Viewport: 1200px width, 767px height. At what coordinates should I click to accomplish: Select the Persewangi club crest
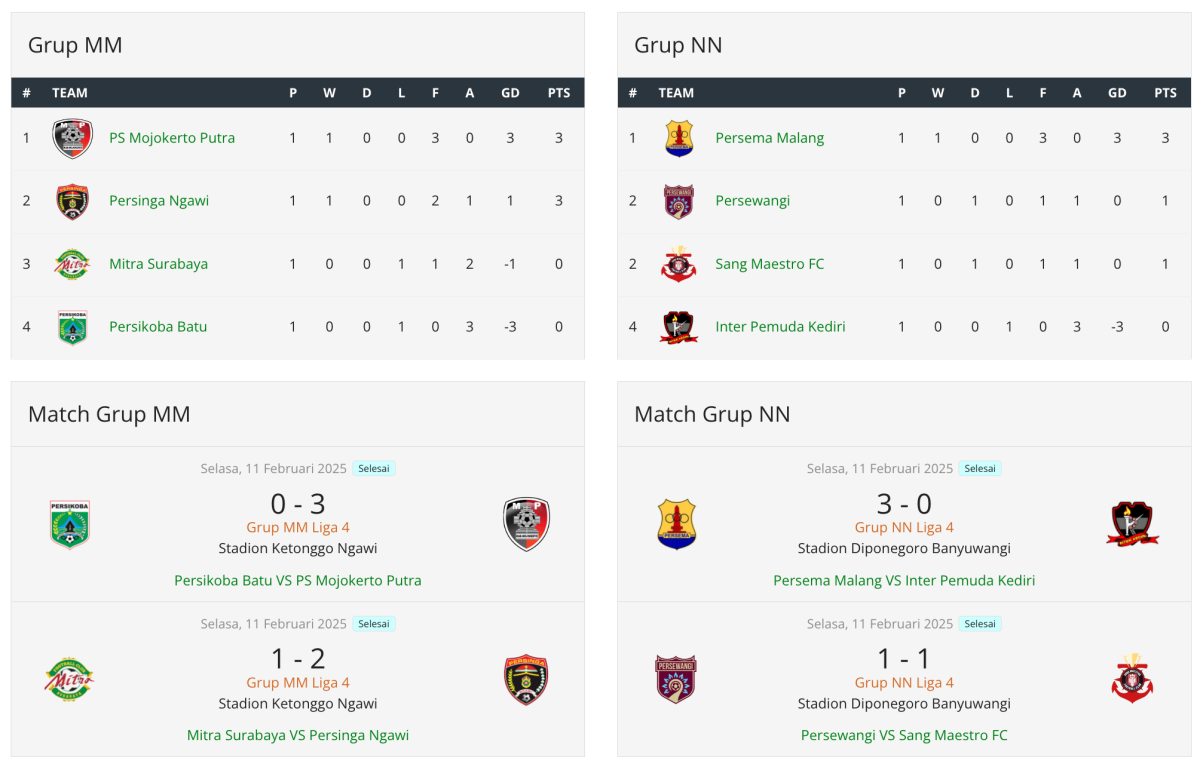[678, 201]
